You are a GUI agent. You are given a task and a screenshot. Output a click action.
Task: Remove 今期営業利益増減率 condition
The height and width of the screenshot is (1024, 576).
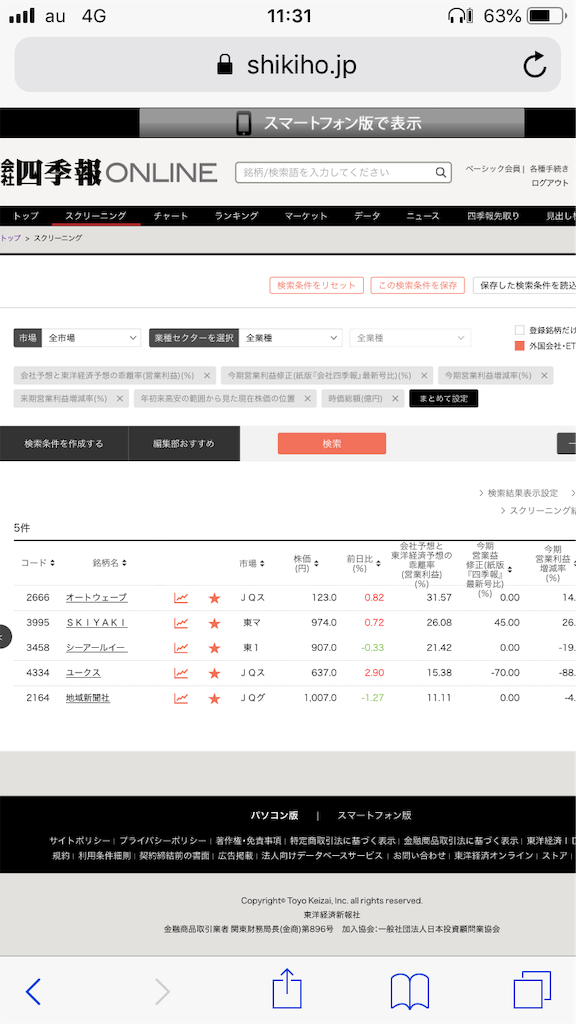tap(543, 376)
